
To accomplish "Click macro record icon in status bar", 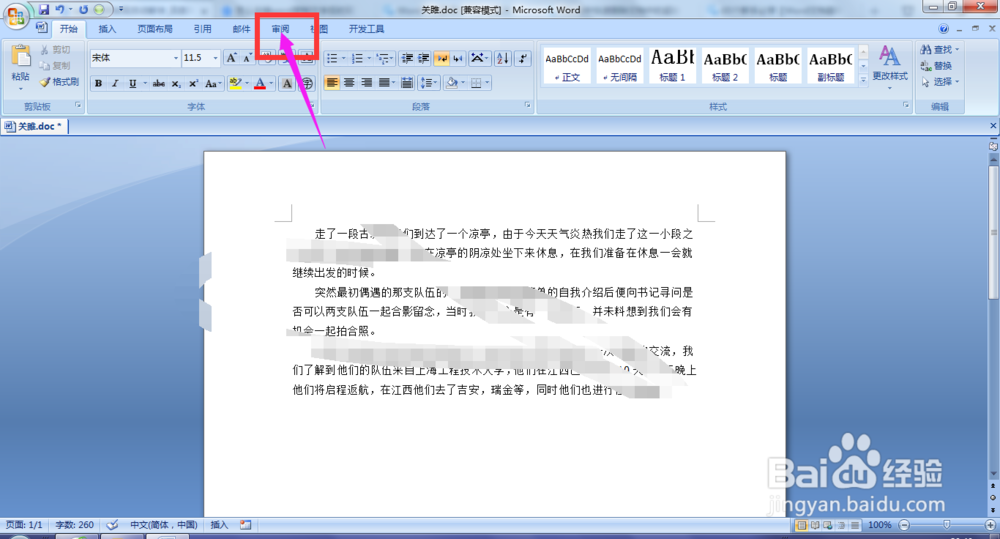I will click(x=246, y=525).
